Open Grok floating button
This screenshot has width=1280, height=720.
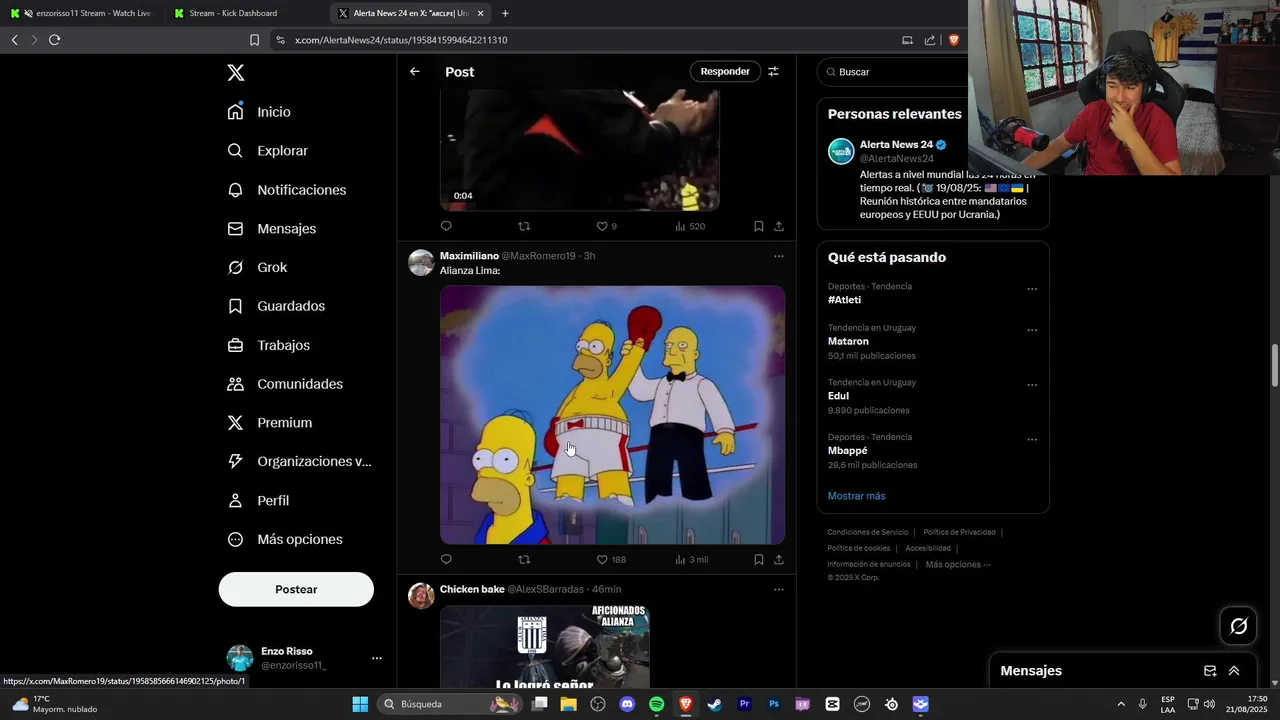click(1239, 626)
